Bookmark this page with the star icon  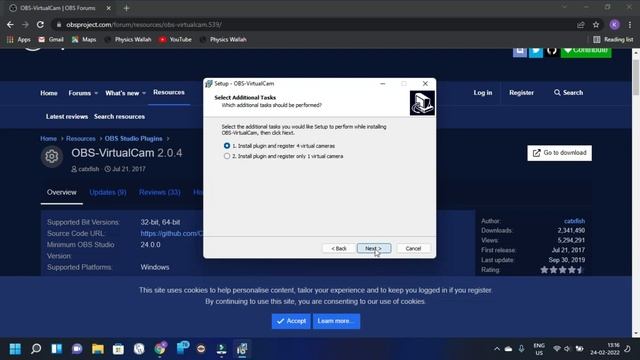pyautogui.click(x=596, y=25)
